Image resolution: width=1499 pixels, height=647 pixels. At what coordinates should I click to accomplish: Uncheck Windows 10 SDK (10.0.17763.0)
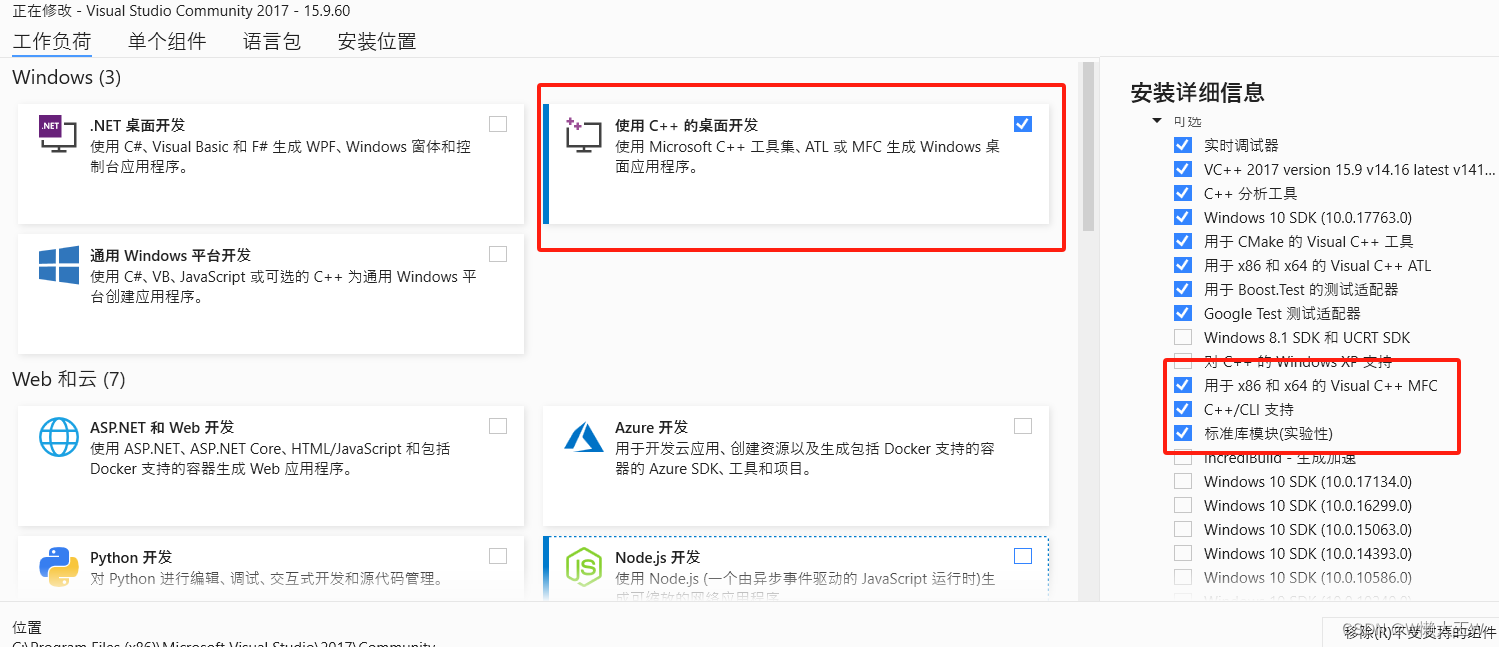pyautogui.click(x=1183, y=217)
